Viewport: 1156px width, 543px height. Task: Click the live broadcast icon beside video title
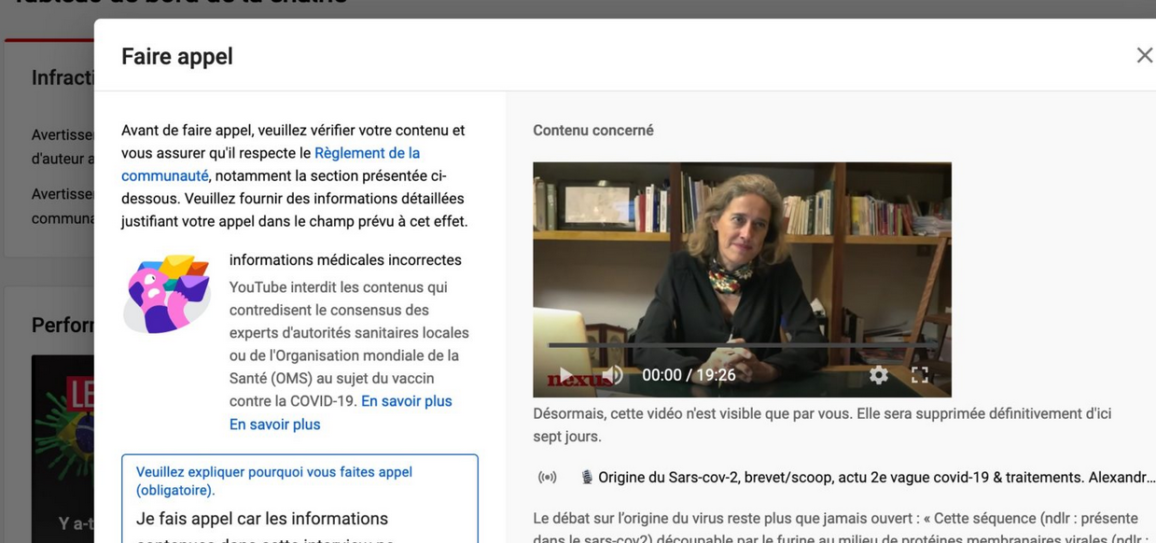tap(547, 477)
